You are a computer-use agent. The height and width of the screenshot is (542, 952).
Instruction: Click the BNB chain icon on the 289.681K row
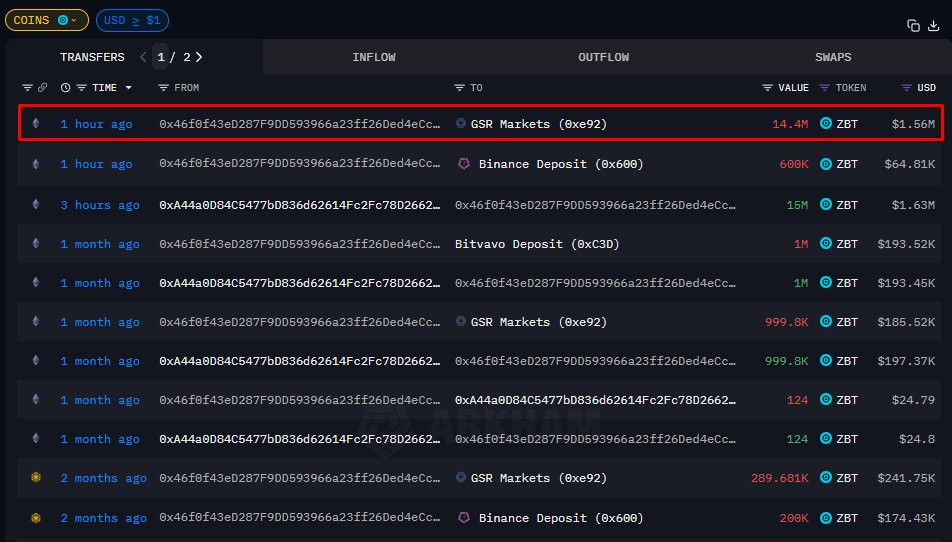36,478
